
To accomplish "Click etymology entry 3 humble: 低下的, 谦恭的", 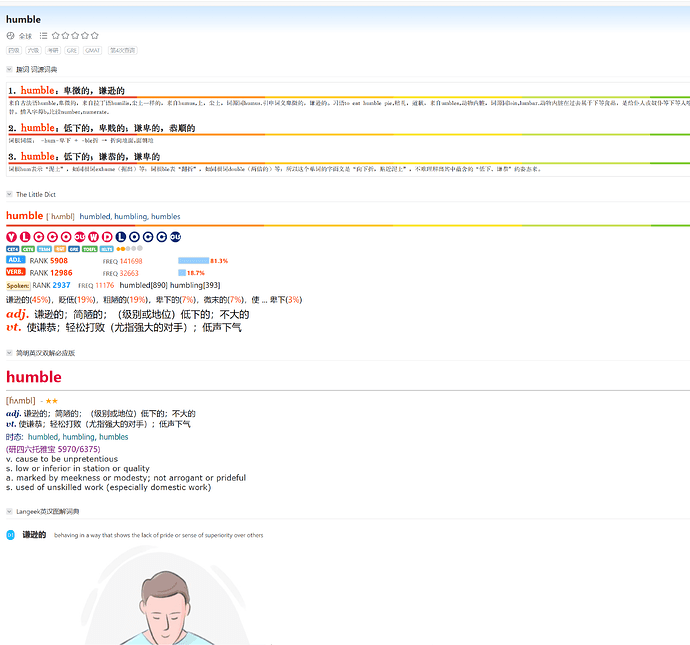I will [84, 157].
